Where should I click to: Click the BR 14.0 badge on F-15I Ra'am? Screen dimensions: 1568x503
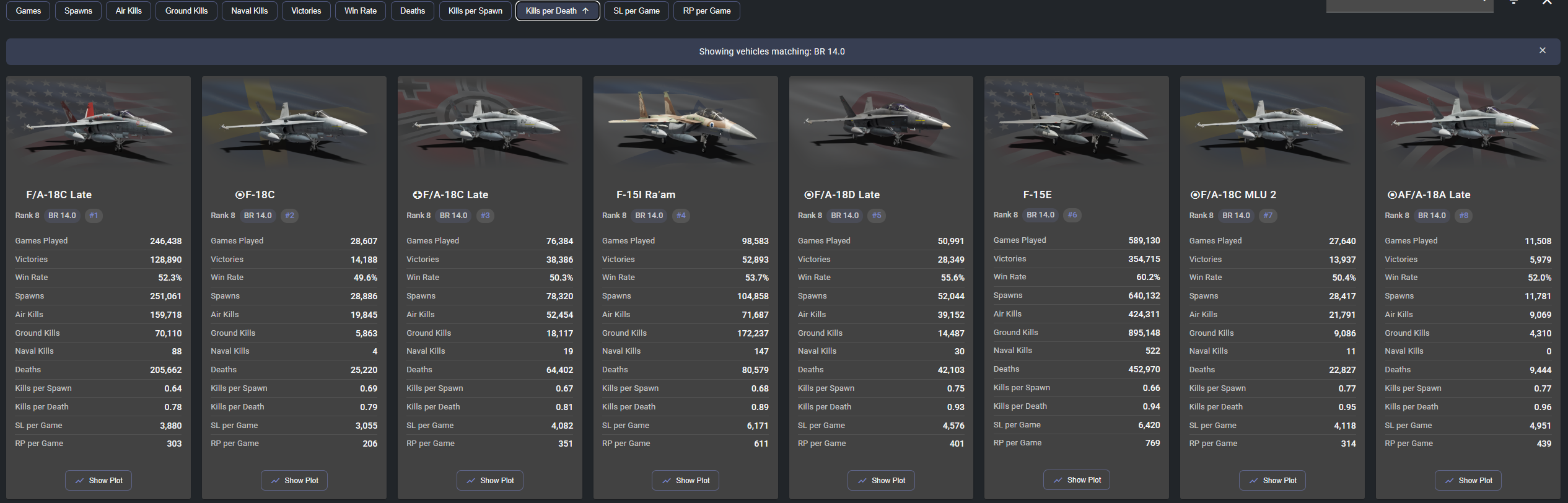pos(649,216)
